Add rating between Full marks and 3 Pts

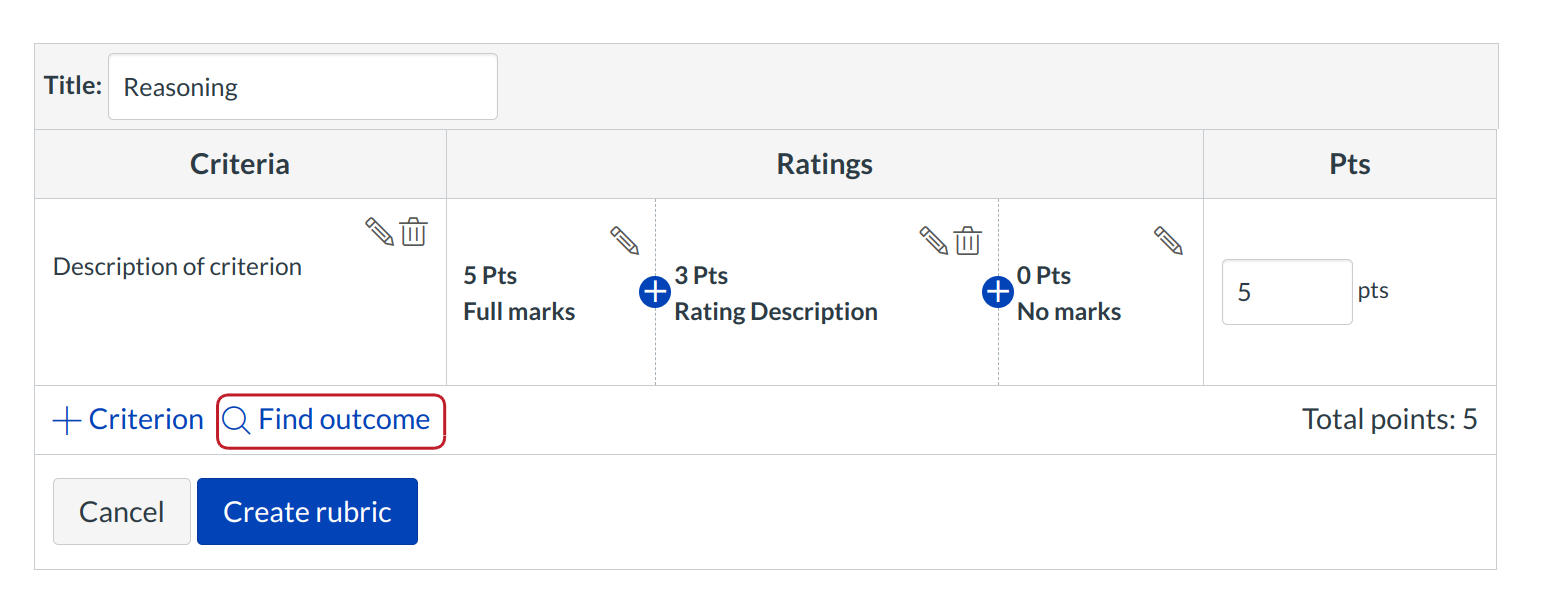[654, 292]
